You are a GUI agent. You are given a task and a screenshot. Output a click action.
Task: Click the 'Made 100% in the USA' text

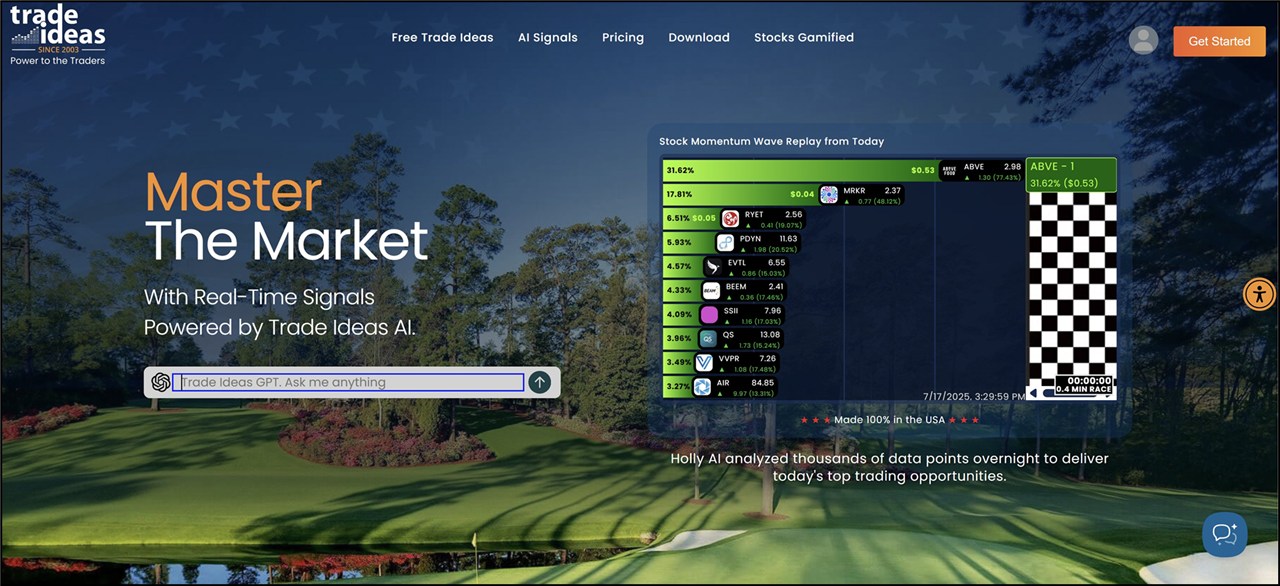point(890,420)
